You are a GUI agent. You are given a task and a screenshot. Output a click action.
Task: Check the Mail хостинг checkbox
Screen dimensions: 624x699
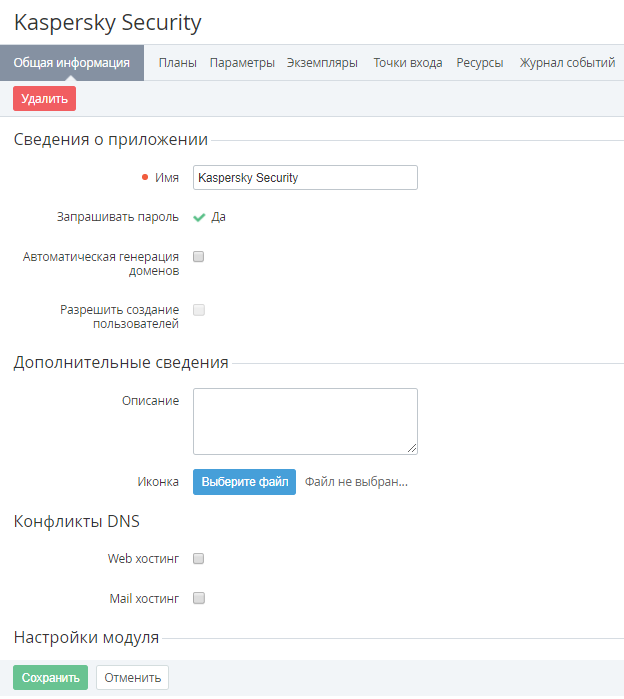pyautogui.click(x=199, y=599)
